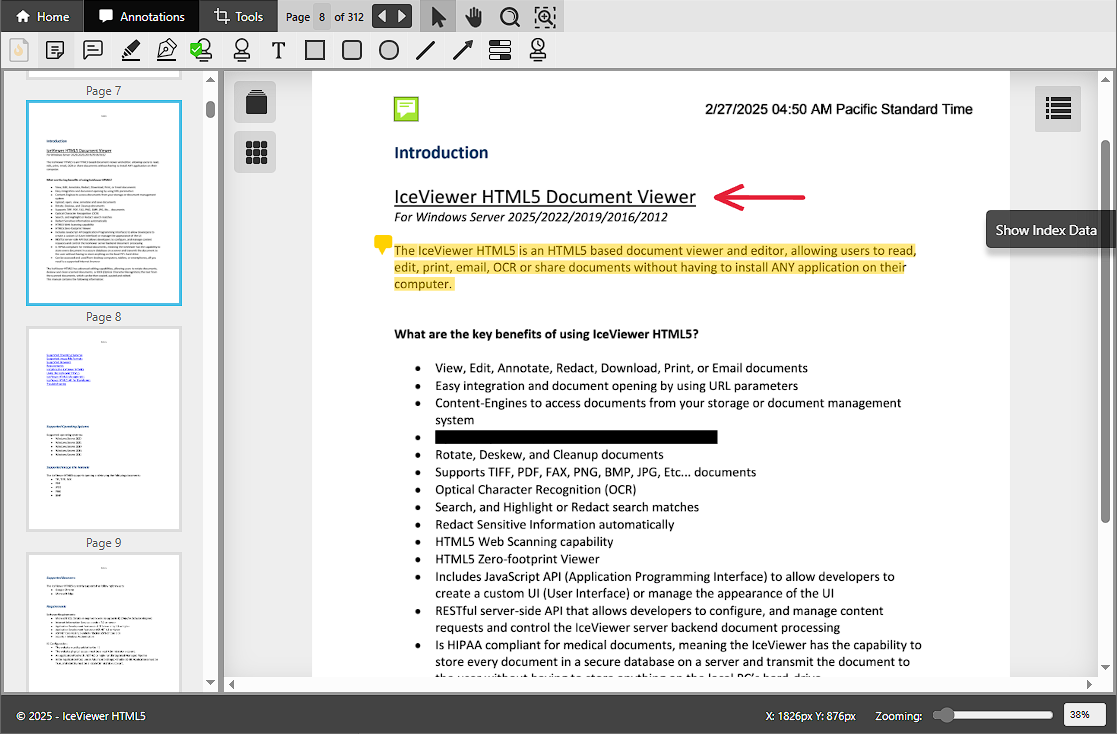
Task: Open the Show Index Data panel
Action: coord(1057,107)
